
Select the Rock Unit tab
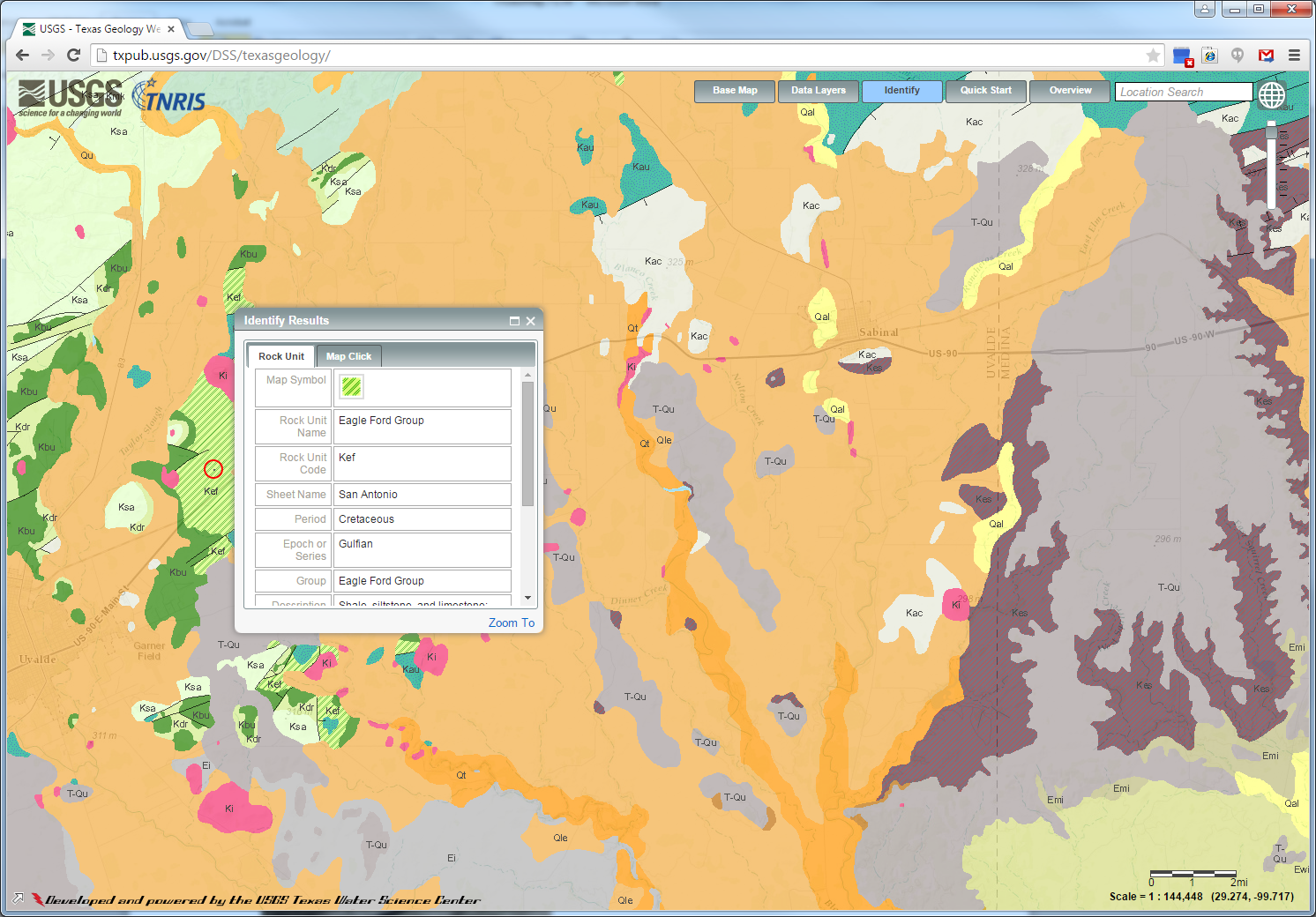[x=280, y=356]
